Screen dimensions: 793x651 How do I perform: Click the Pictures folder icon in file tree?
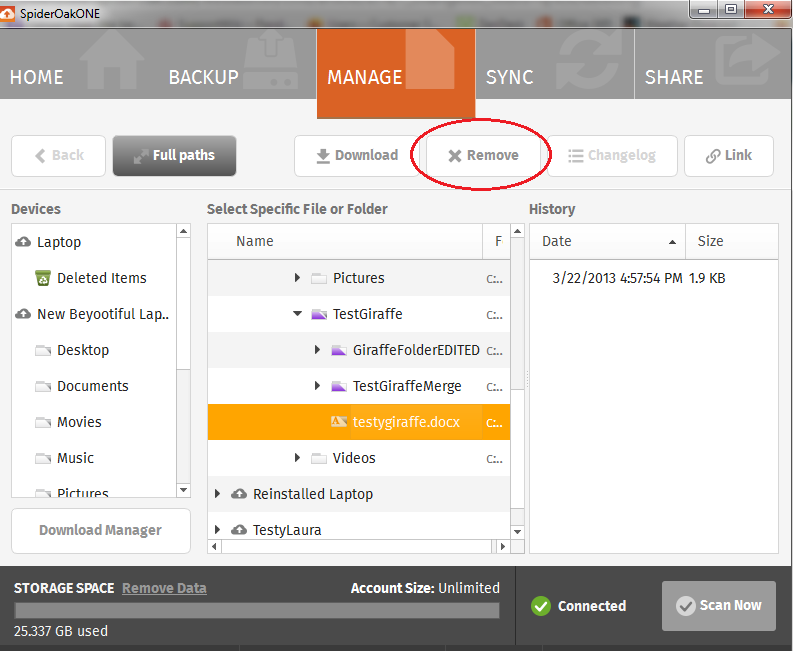point(319,278)
